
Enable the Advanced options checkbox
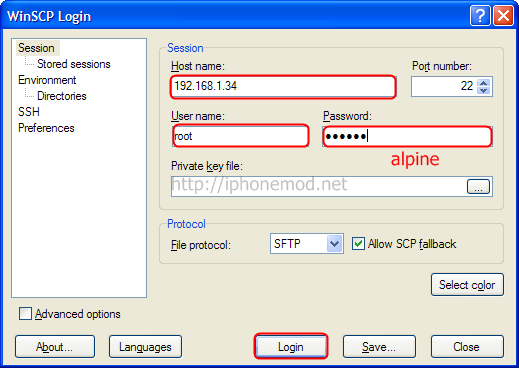pos(25,314)
